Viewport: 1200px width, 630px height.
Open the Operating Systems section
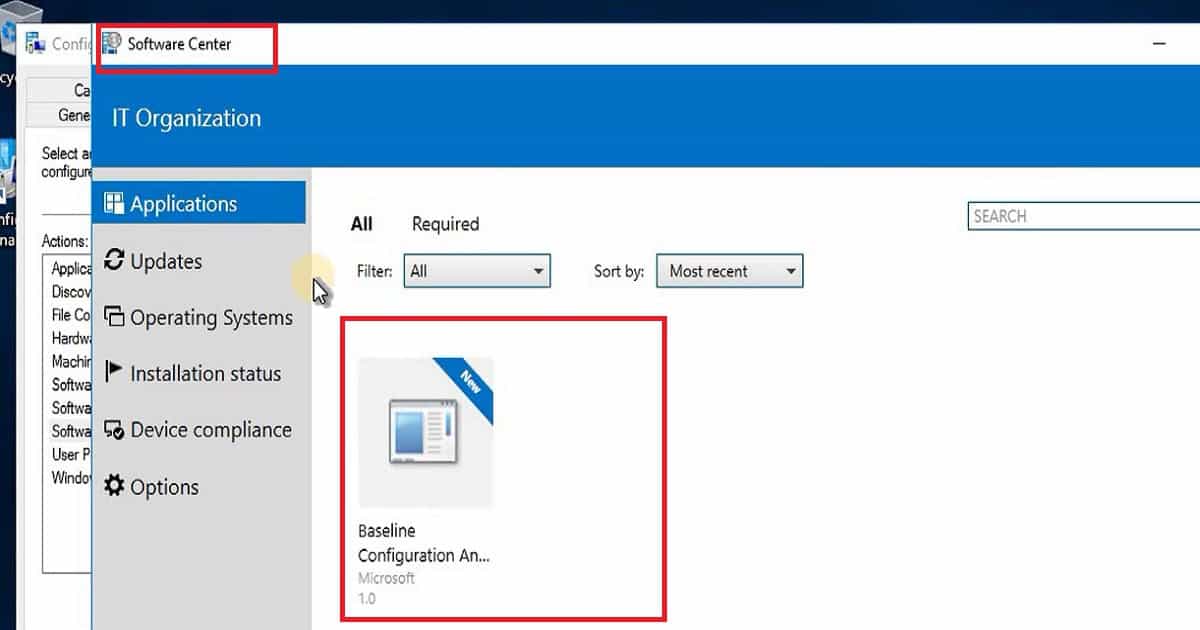click(x=199, y=317)
